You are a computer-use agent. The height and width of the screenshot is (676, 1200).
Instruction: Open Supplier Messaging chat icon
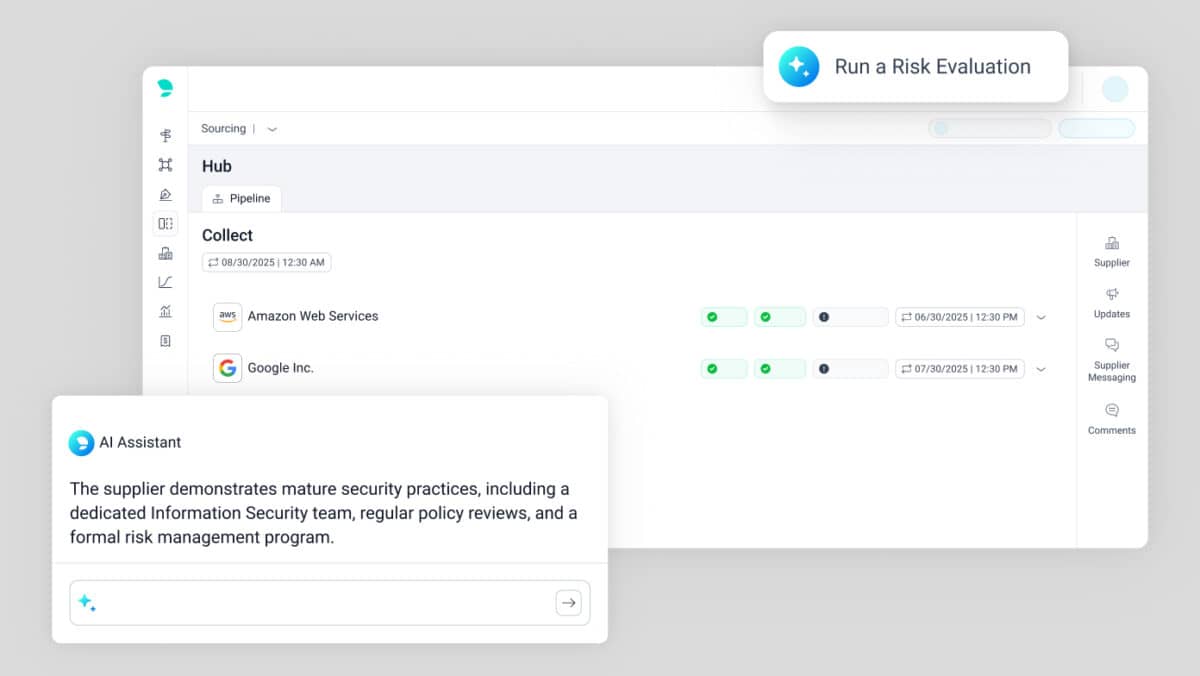pos(1111,345)
